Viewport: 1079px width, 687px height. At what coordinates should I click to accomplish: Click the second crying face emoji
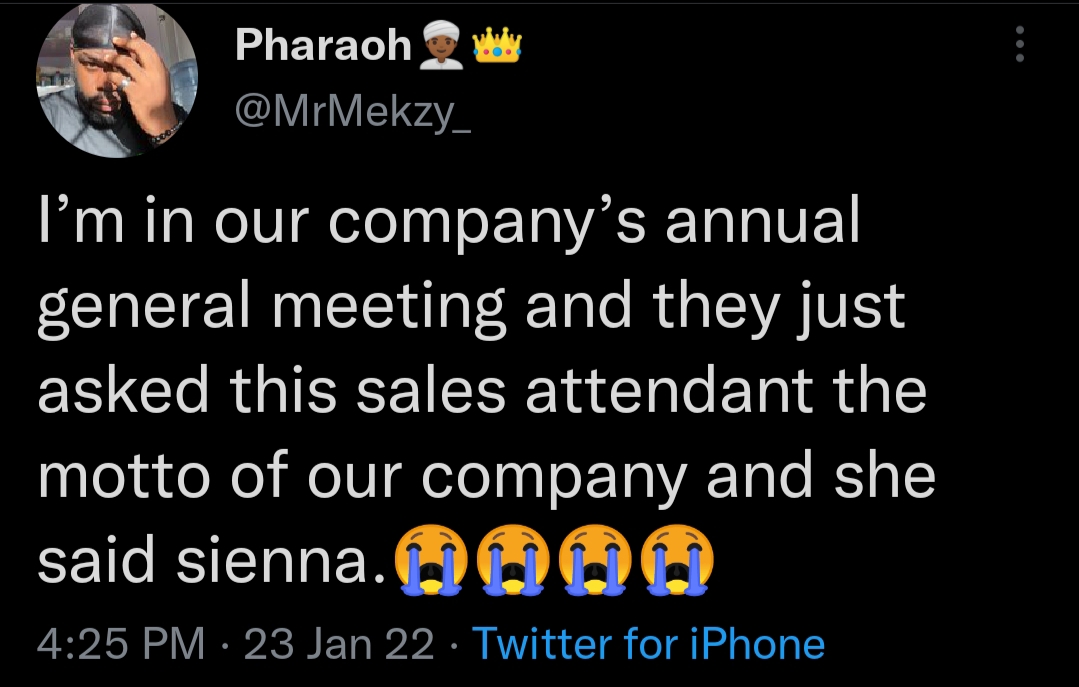click(x=513, y=560)
